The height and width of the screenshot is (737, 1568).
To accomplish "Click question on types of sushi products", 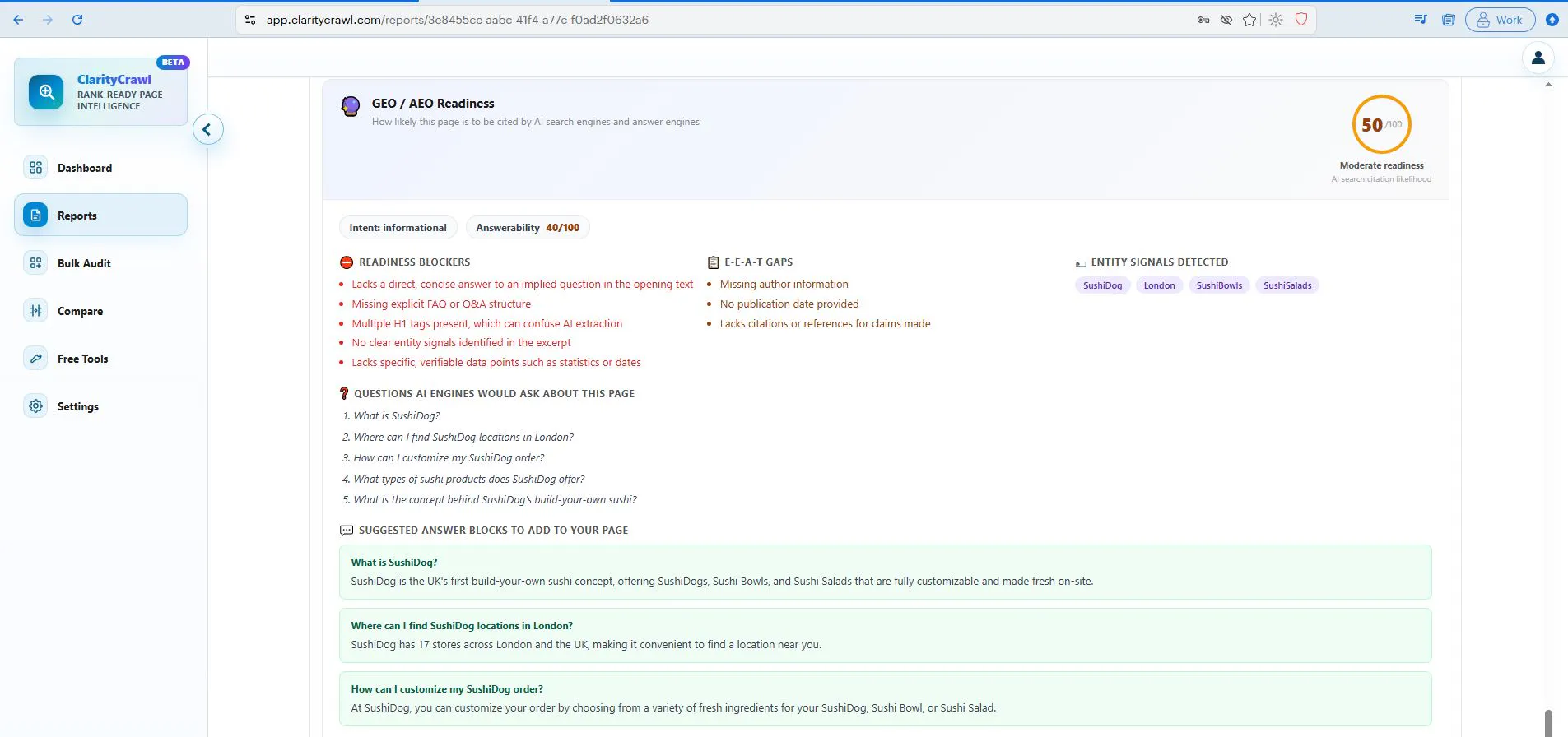I will tap(463, 479).
